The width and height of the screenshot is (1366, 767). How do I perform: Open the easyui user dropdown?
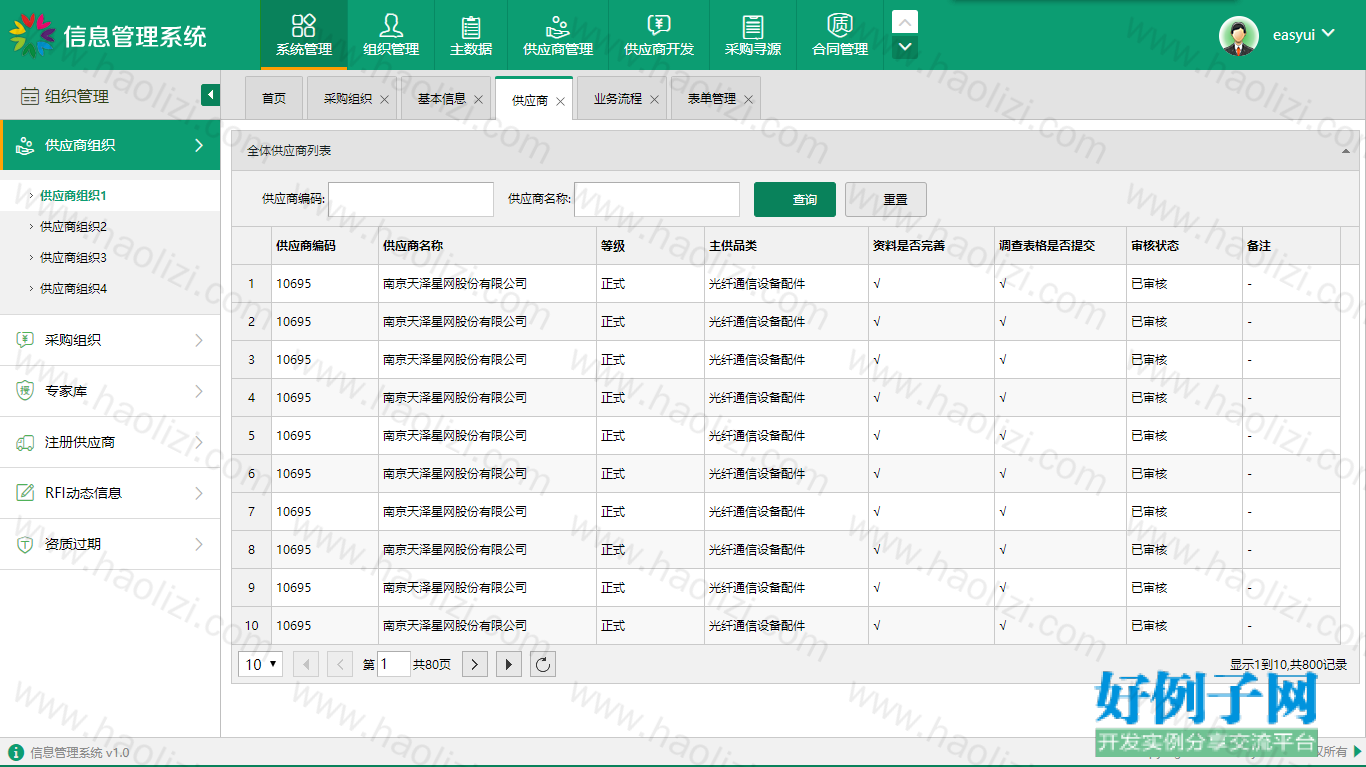pyautogui.click(x=1304, y=35)
